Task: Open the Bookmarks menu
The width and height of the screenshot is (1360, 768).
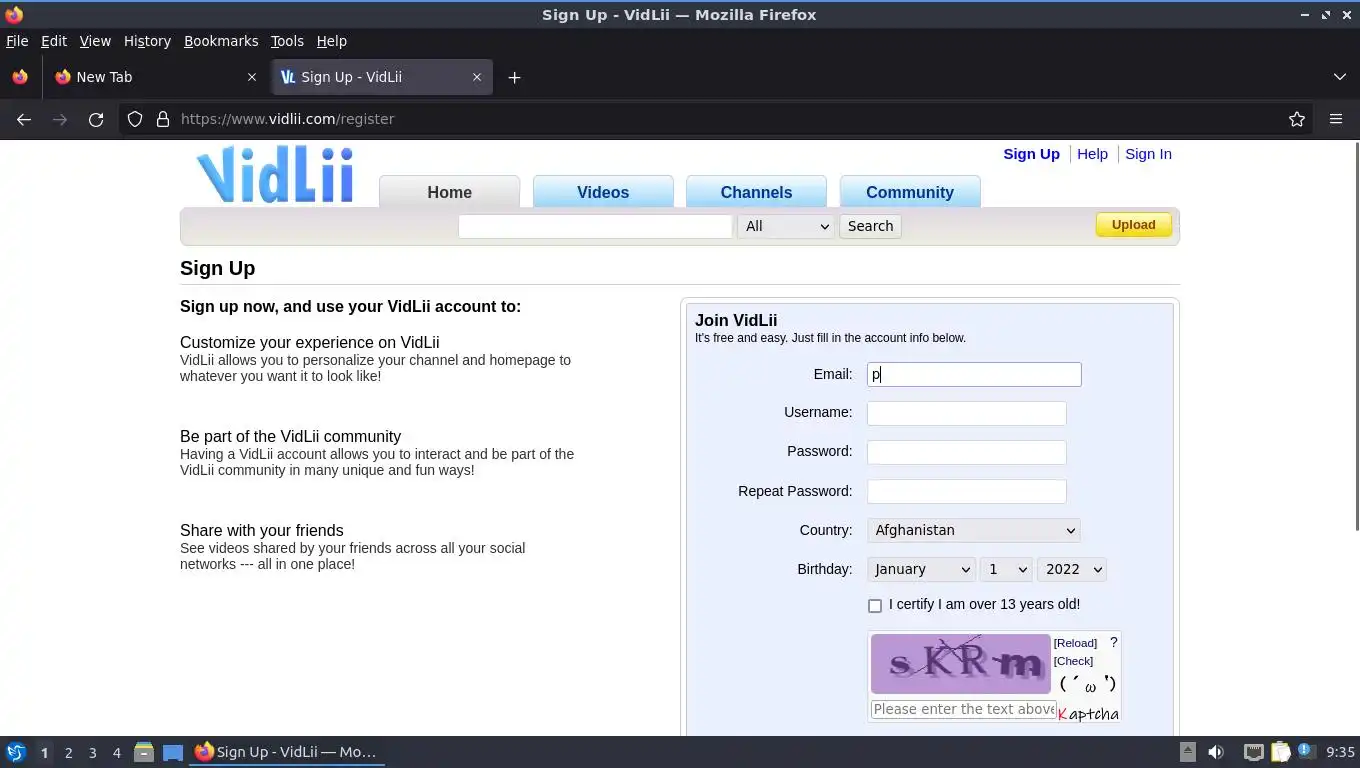Action: tap(221, 41)
